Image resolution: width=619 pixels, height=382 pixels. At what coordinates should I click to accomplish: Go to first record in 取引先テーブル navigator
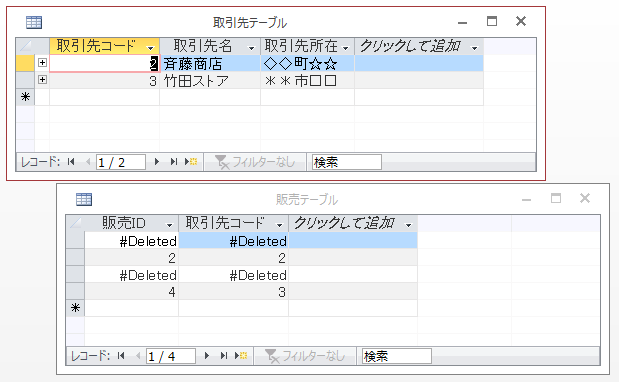(71, 162)
